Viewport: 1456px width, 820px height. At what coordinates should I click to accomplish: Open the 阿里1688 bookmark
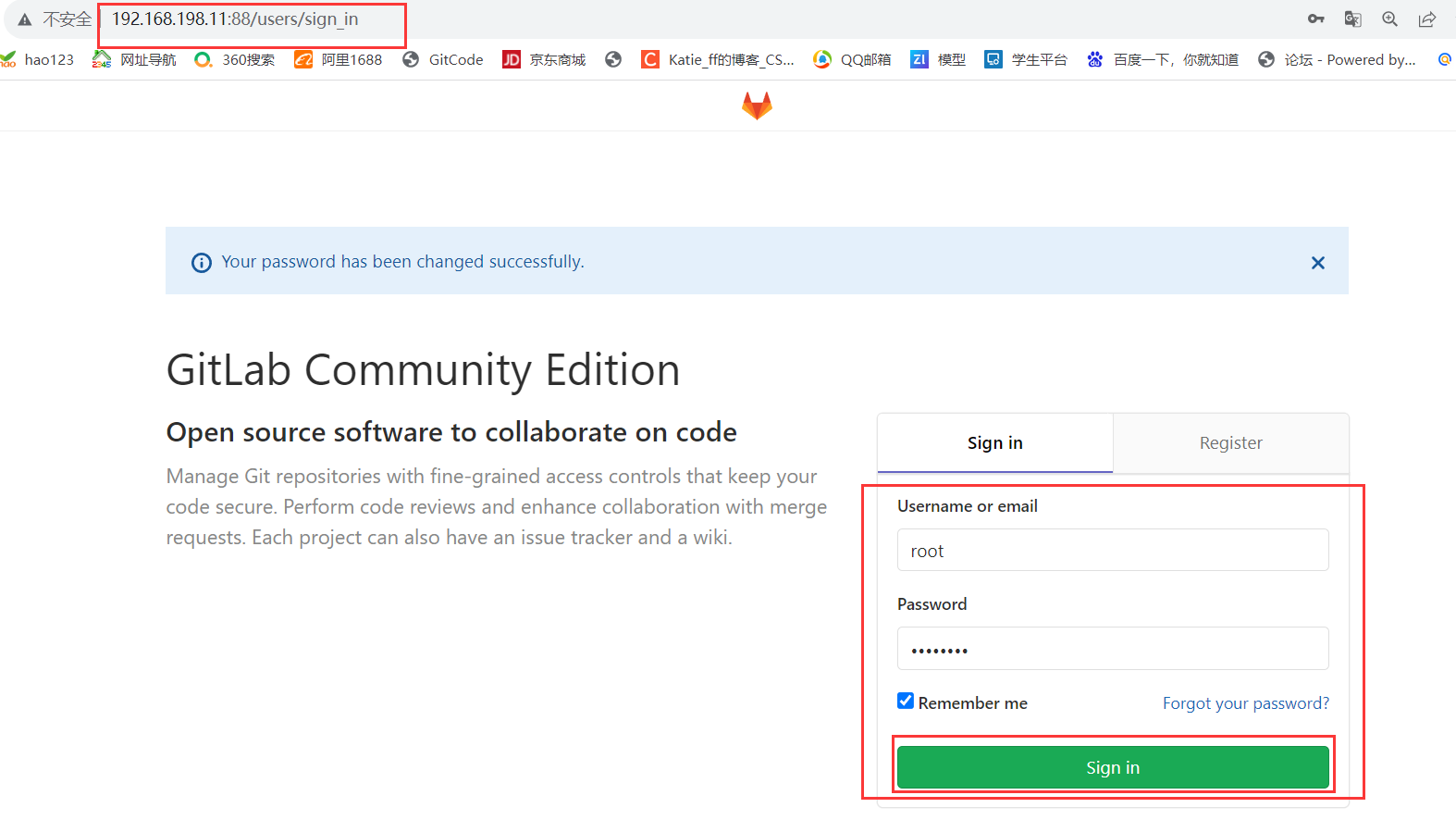(338, 59)
